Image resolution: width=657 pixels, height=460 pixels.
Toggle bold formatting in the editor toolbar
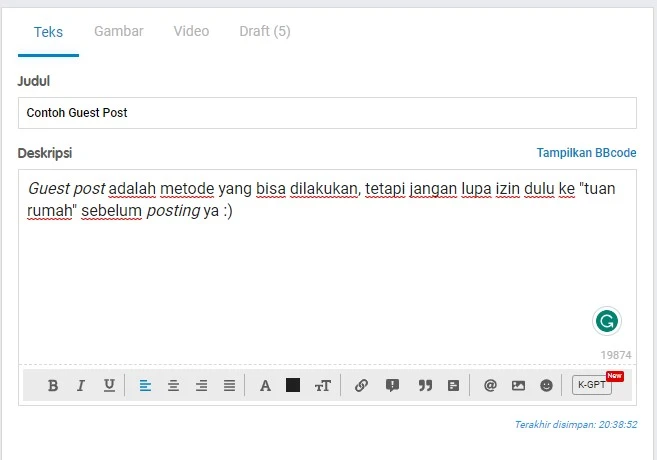pos(53,385)
